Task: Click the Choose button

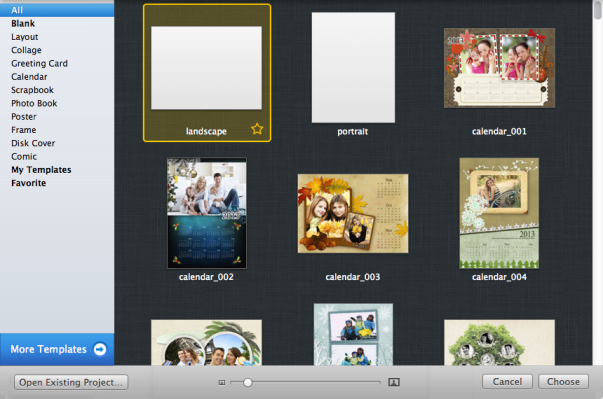Action: pyautogui.click(x=563, y=382)
